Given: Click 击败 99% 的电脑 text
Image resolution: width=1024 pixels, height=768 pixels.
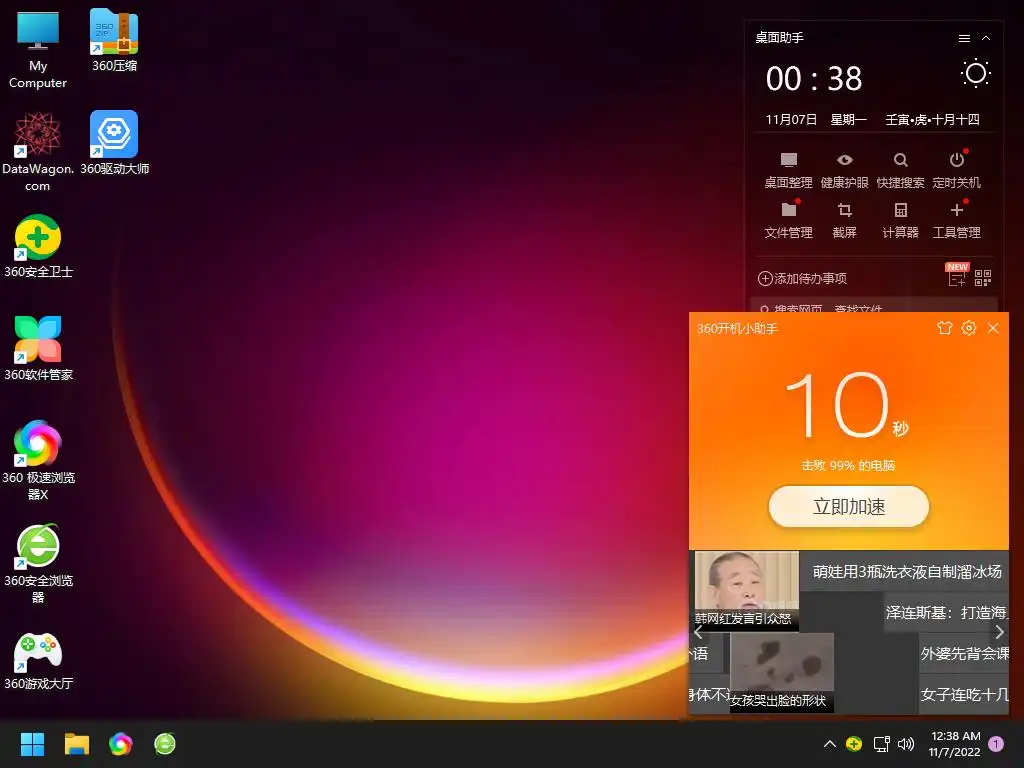Looking at the screenshot, I should tap(848, 466).
